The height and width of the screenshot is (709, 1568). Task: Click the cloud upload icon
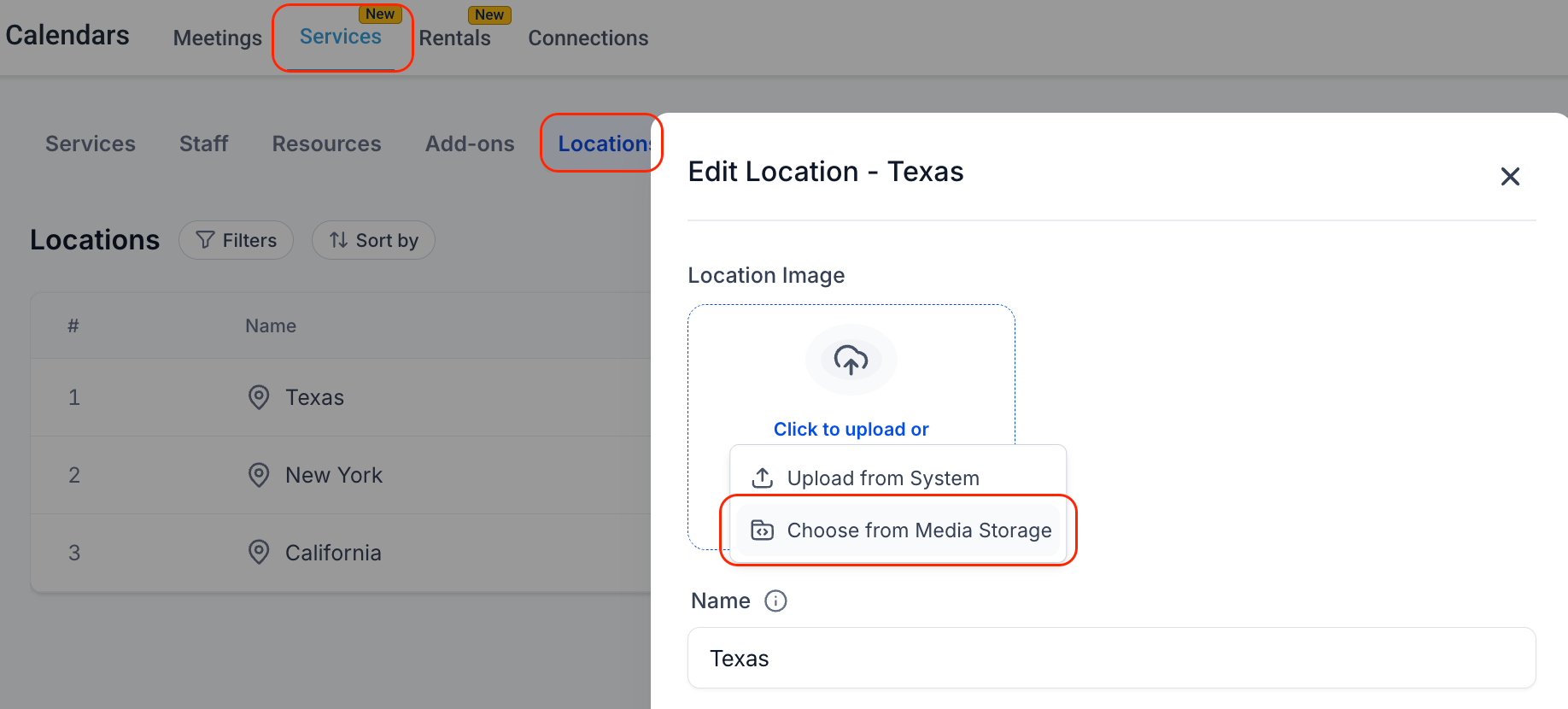[x=851, y=360]
